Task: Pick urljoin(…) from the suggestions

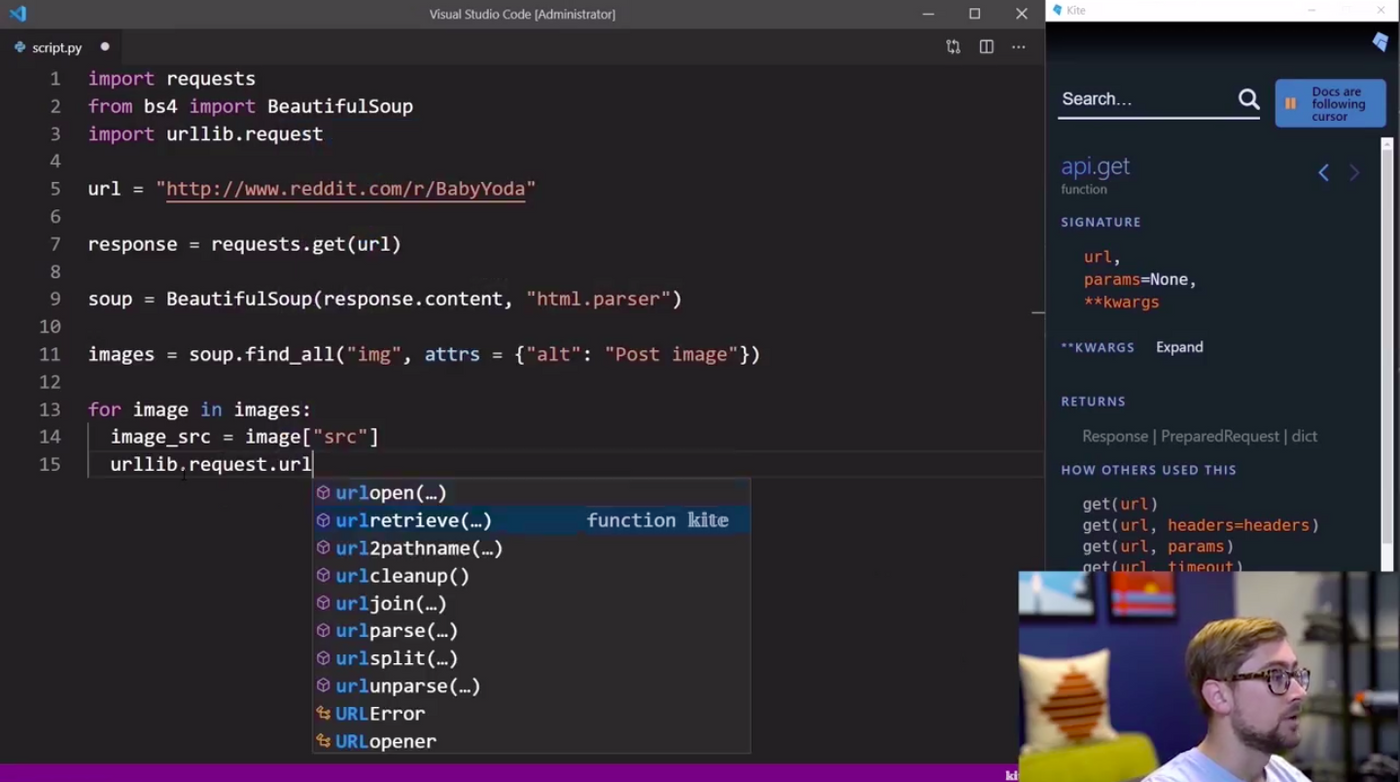Action: (390, 603)
